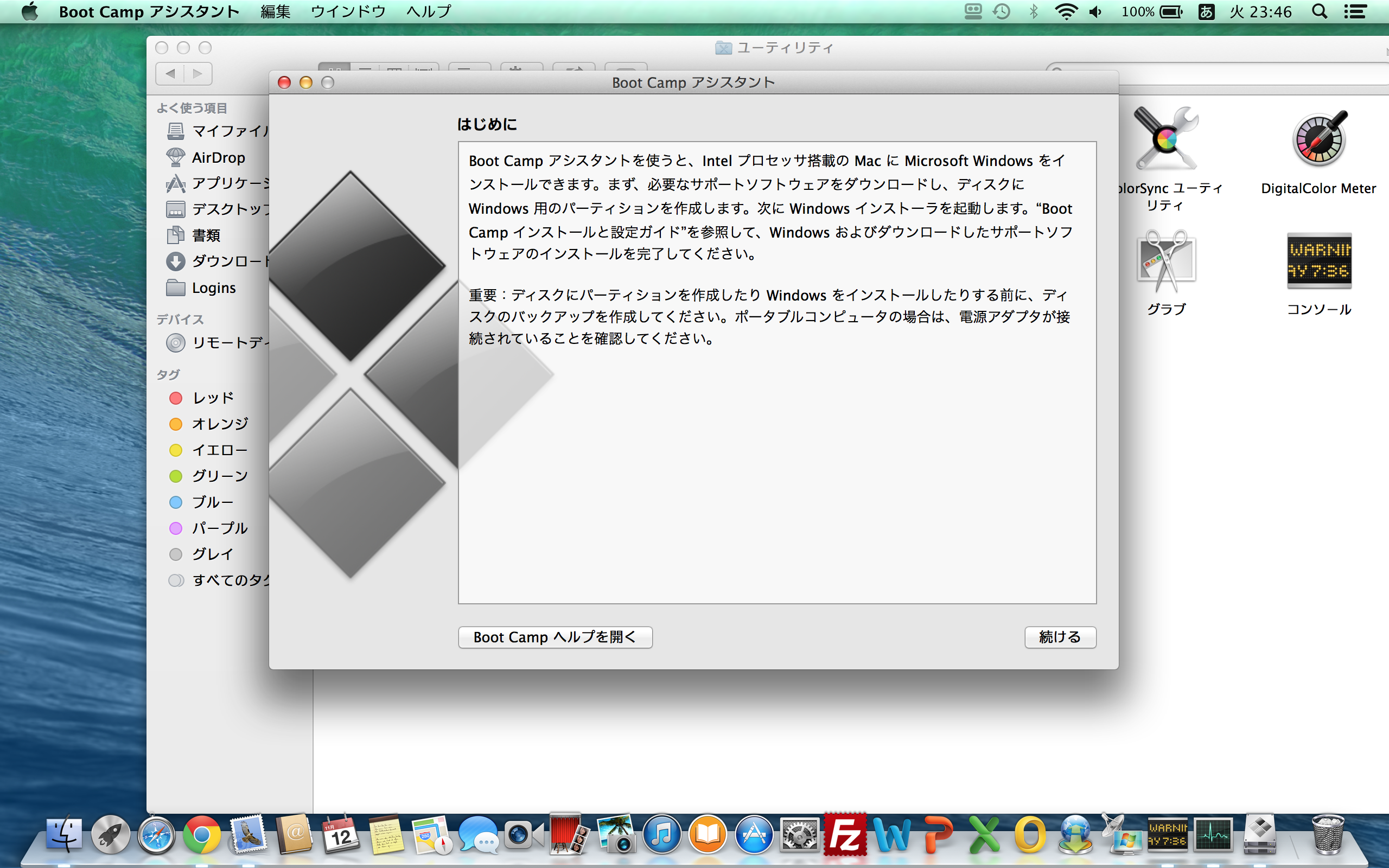Open the volume control icon
This screenshot has height=868, width=1389.
[1095, 11]
